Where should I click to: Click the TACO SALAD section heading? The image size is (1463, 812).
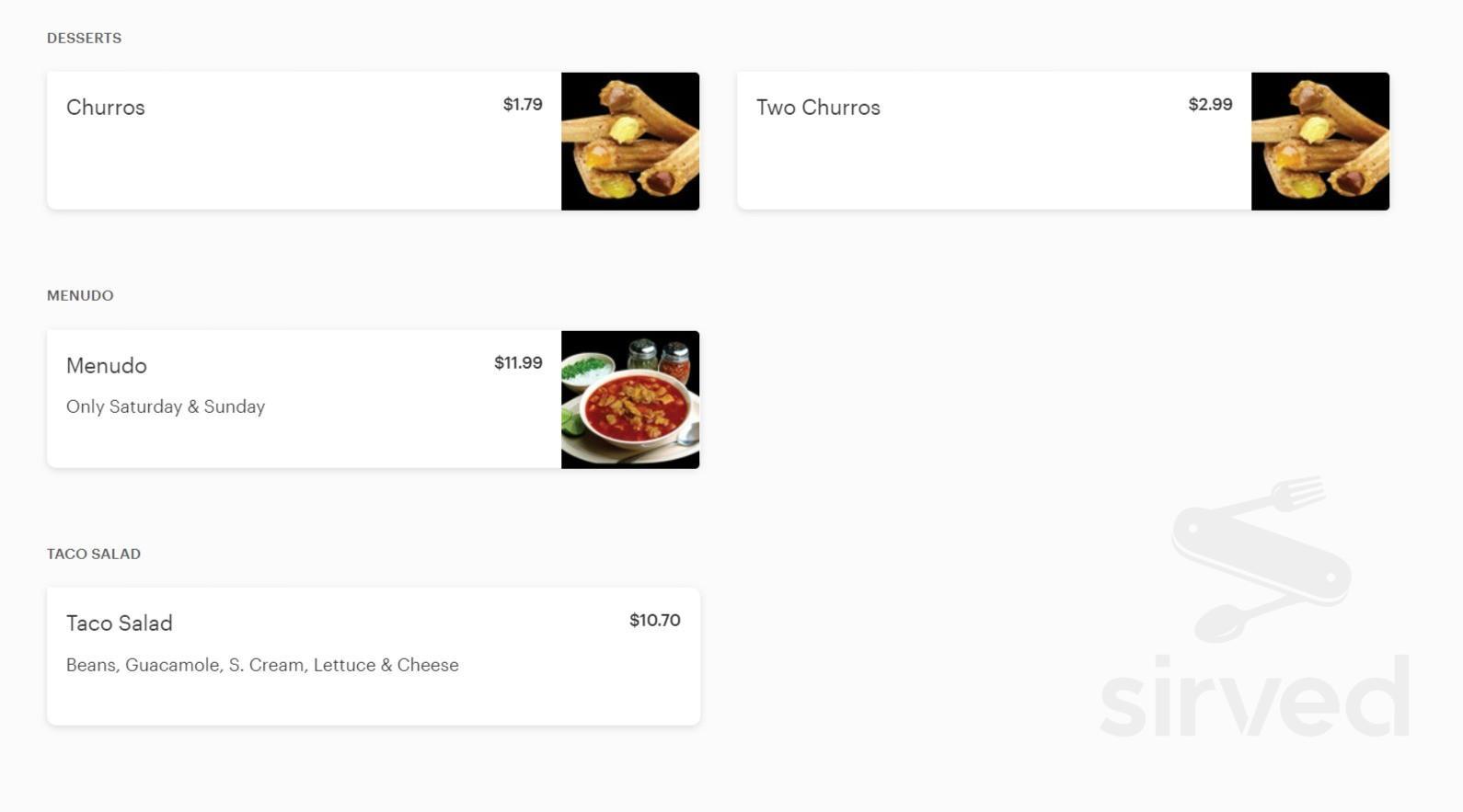(x=93, y=554)
